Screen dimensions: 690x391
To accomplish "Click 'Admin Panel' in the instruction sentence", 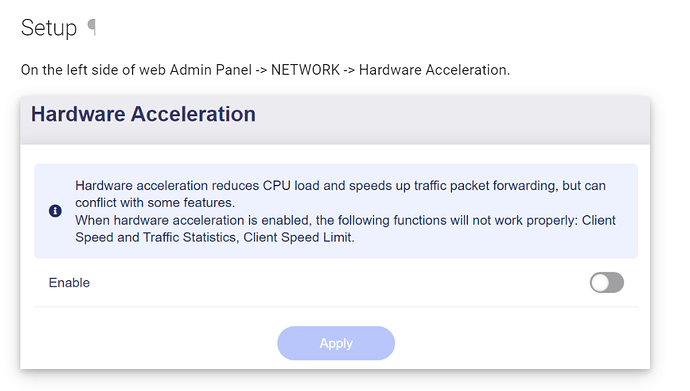I will (x=211, y=70).
